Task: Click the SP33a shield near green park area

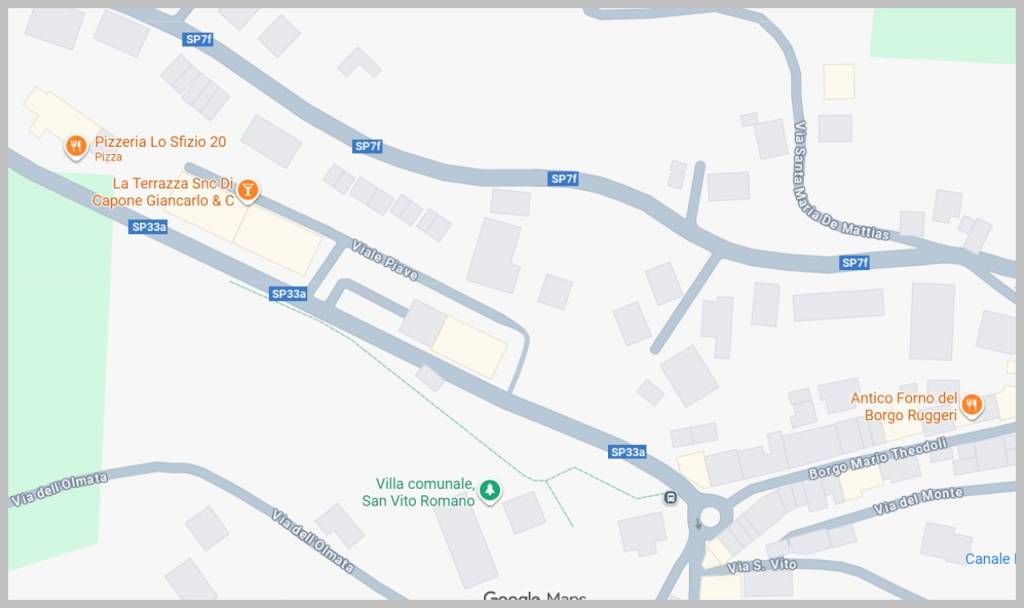Action: tap(149, 227)
